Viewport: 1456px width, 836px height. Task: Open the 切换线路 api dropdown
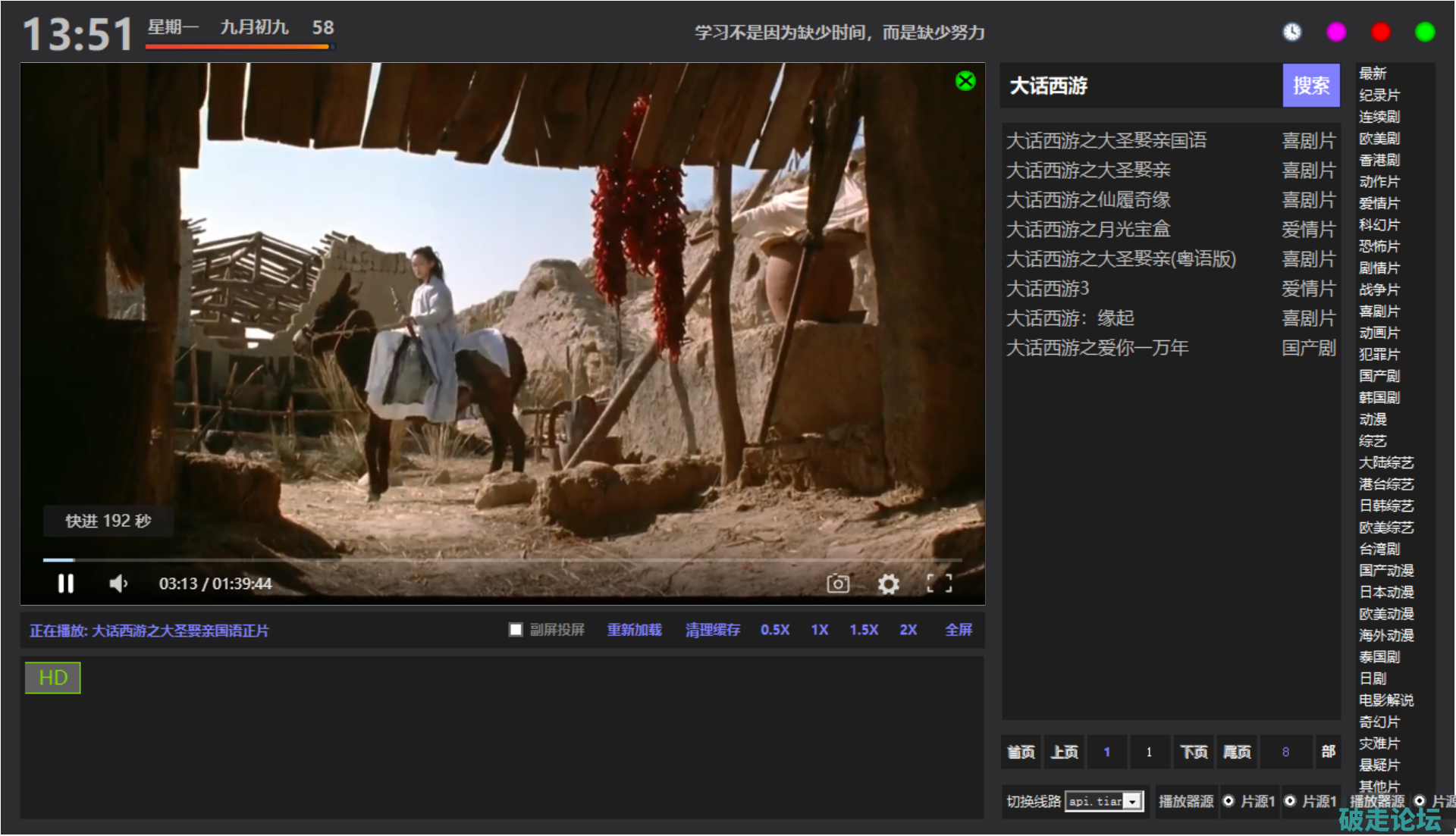[x=1133, y=801]
